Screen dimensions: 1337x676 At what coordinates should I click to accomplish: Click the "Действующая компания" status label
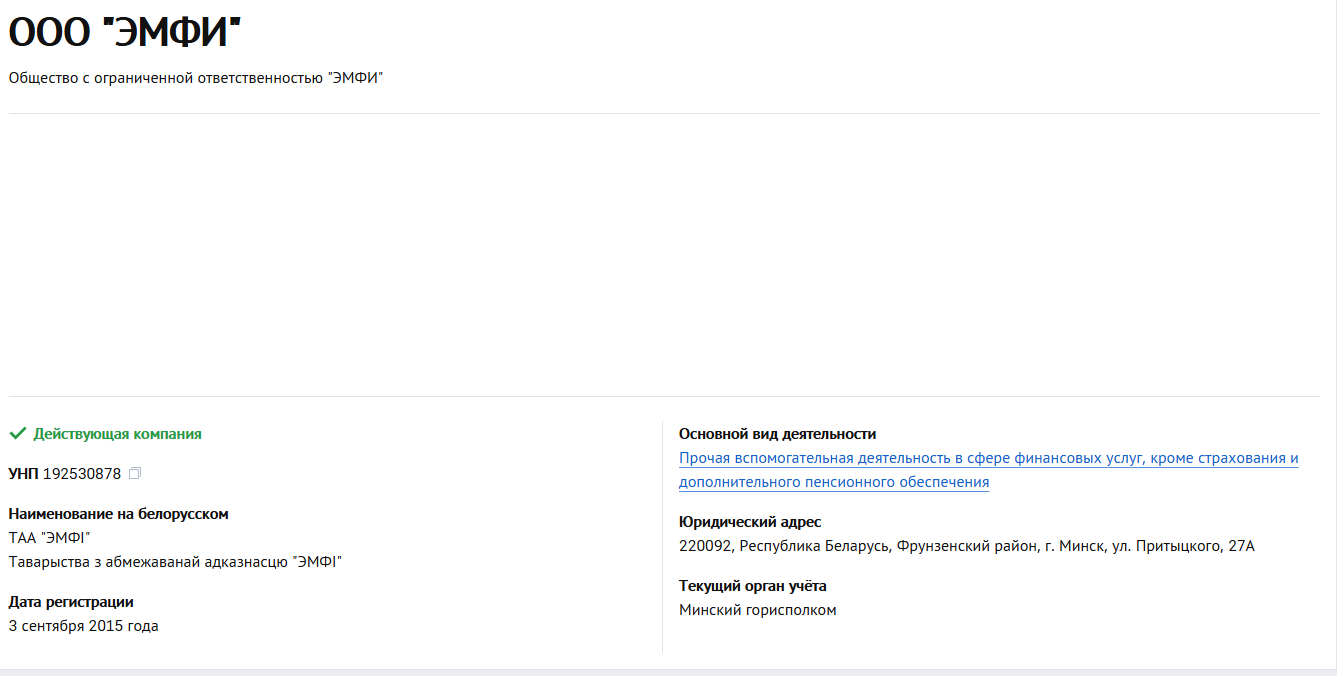tap(117, 434)
